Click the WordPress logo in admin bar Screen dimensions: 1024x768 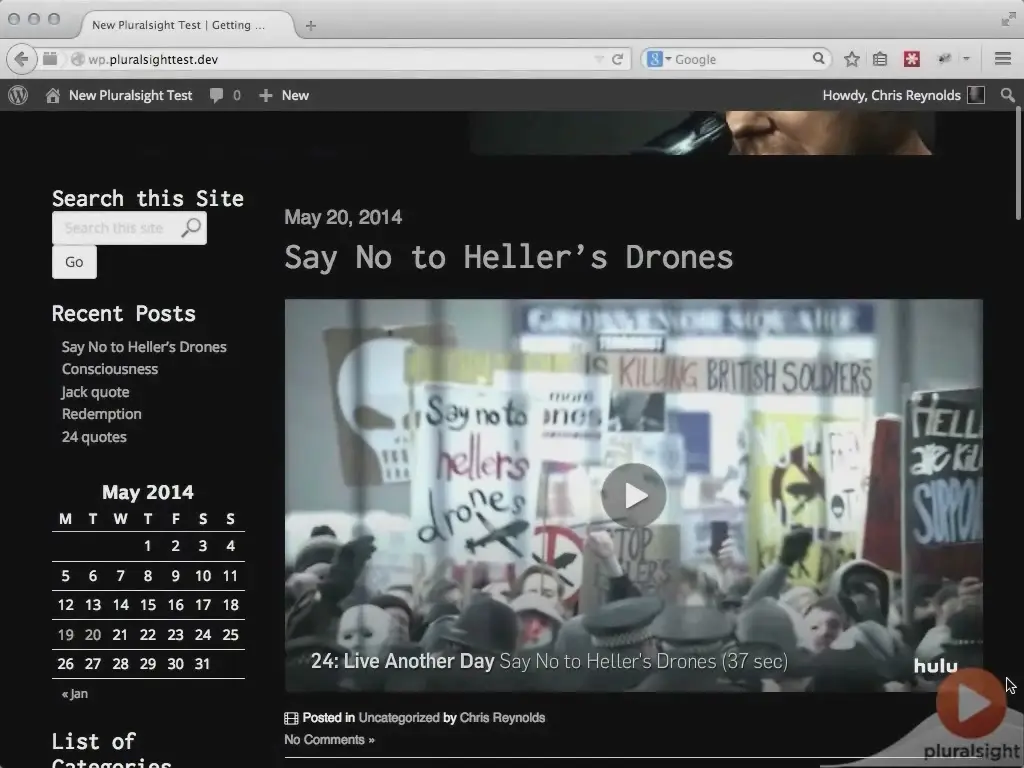[18, 95]
